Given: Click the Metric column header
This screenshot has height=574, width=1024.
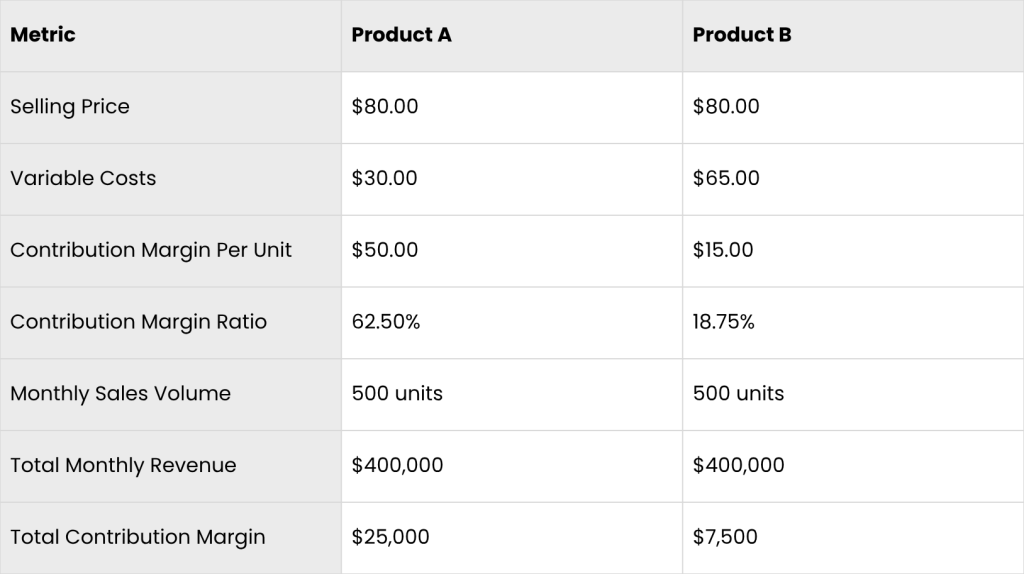Looking at the screenshot, I should [x=42, y=35].
